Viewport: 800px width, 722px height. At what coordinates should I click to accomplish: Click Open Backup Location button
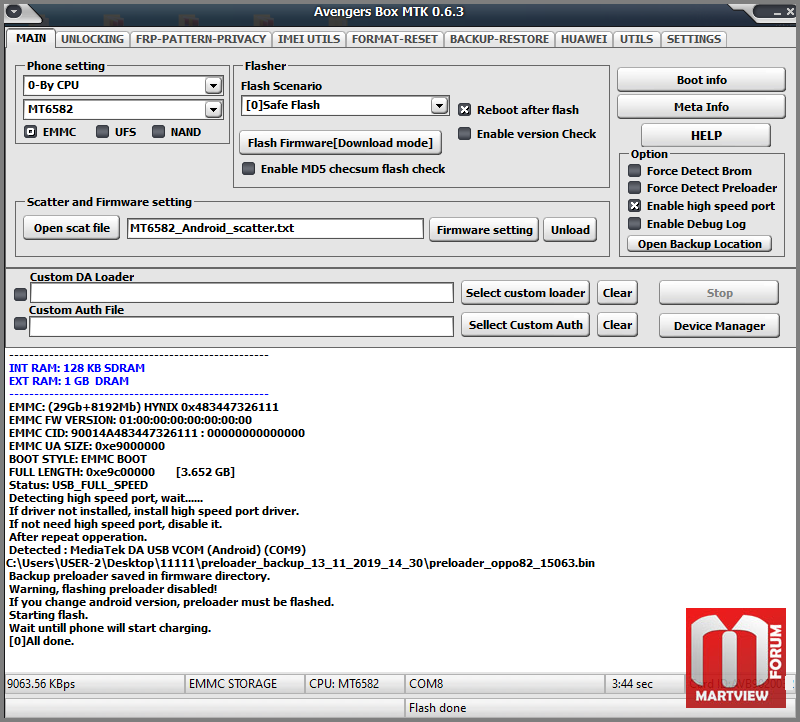click(699, 244)
